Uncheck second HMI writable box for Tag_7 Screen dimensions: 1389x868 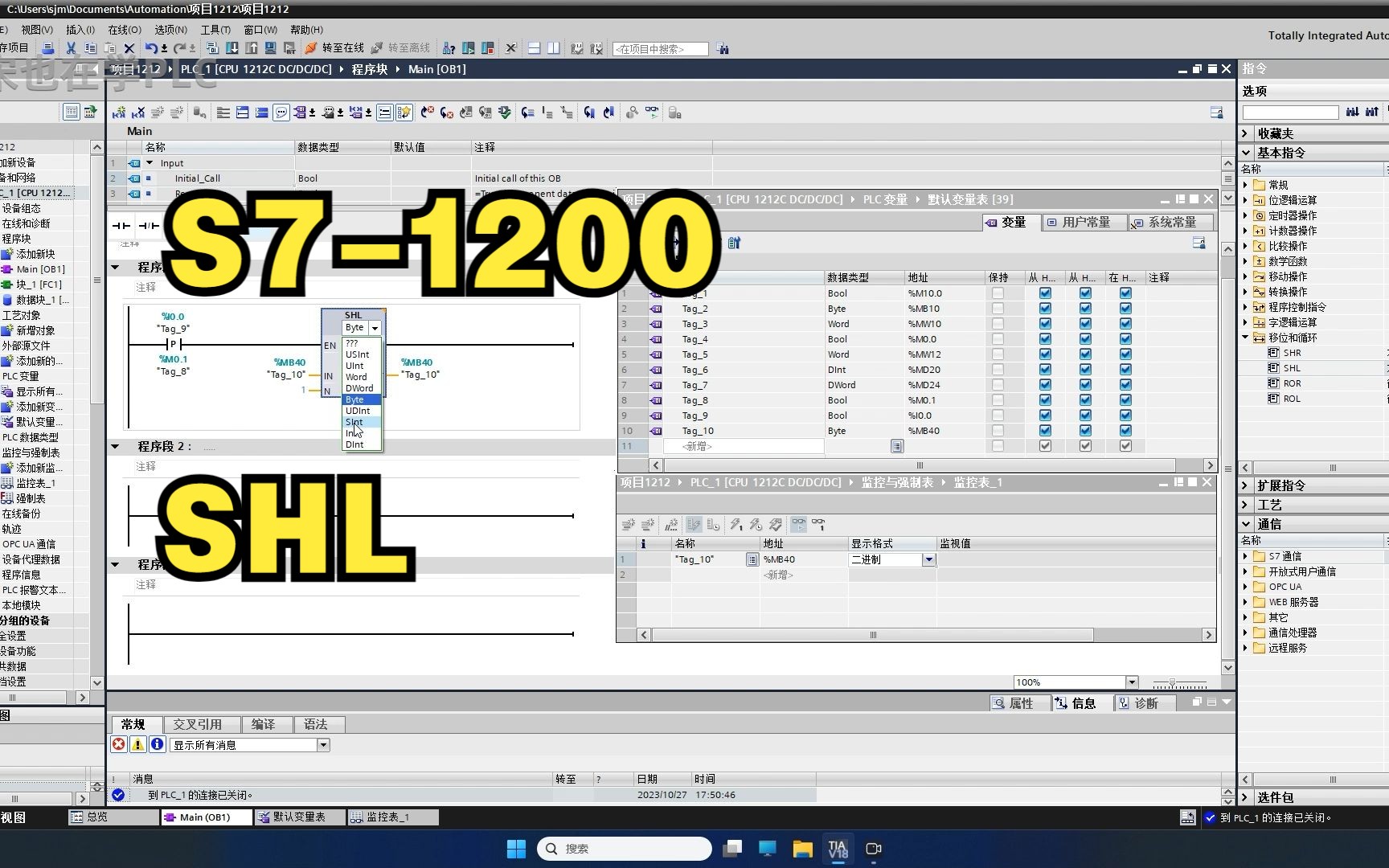click(x=1085, y=385)
